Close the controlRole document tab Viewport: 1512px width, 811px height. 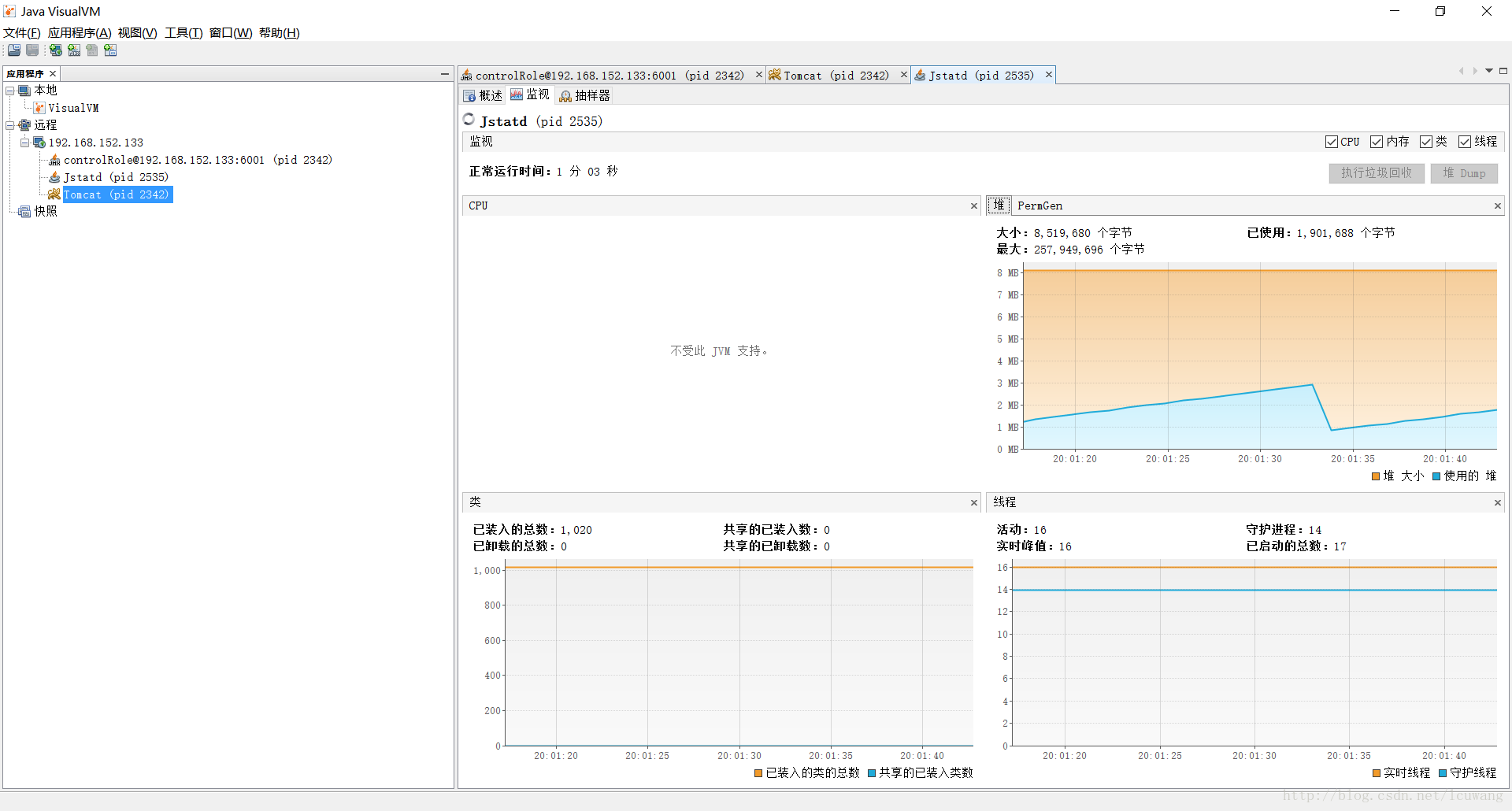point(759,75)
